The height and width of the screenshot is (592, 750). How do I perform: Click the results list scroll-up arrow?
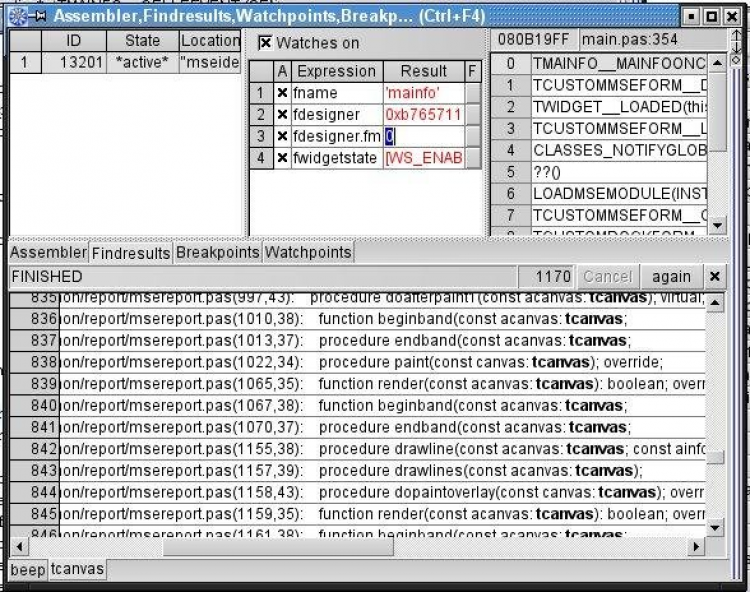[x=714, y=299]
